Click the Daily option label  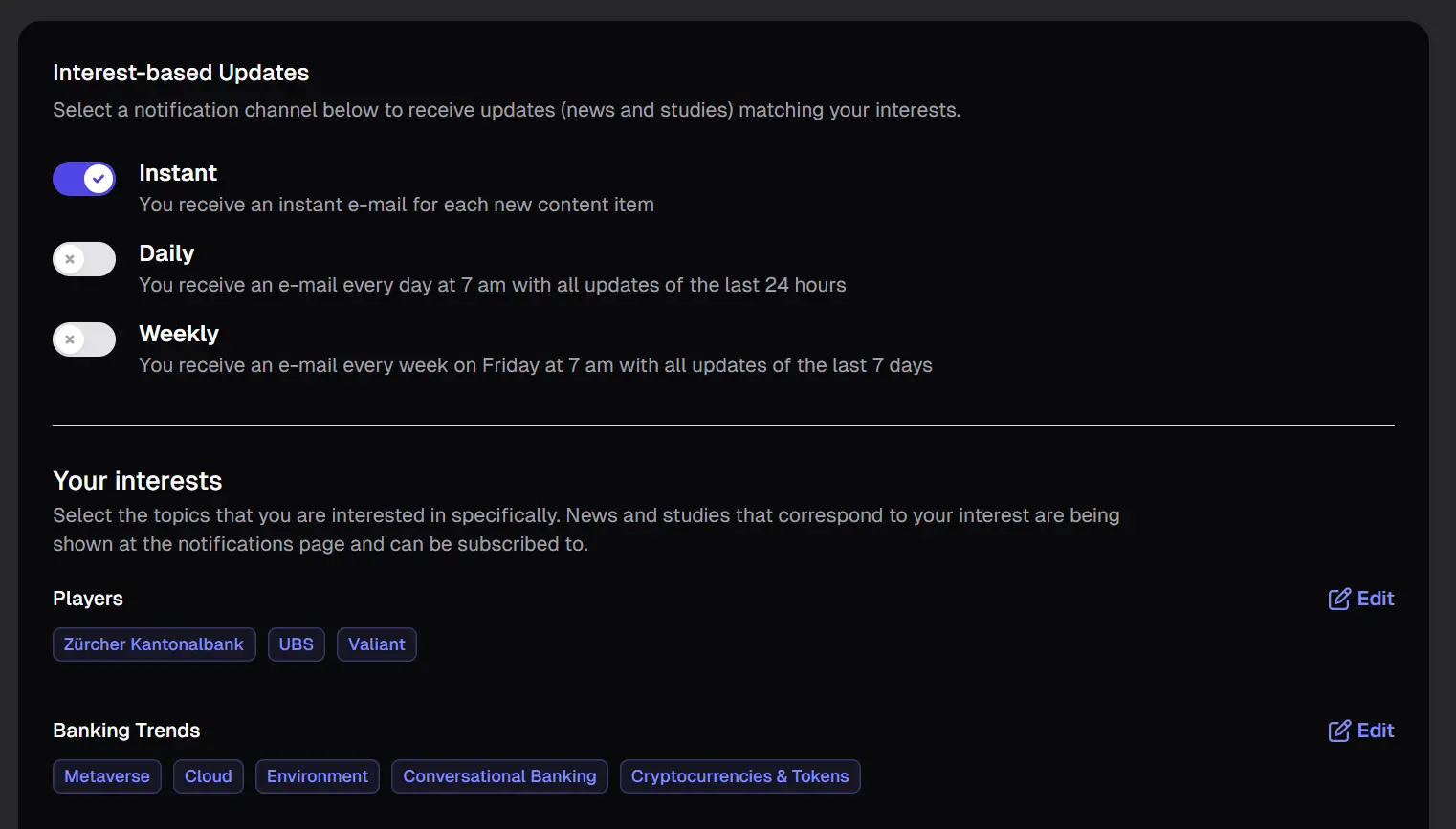coord(166,253)
